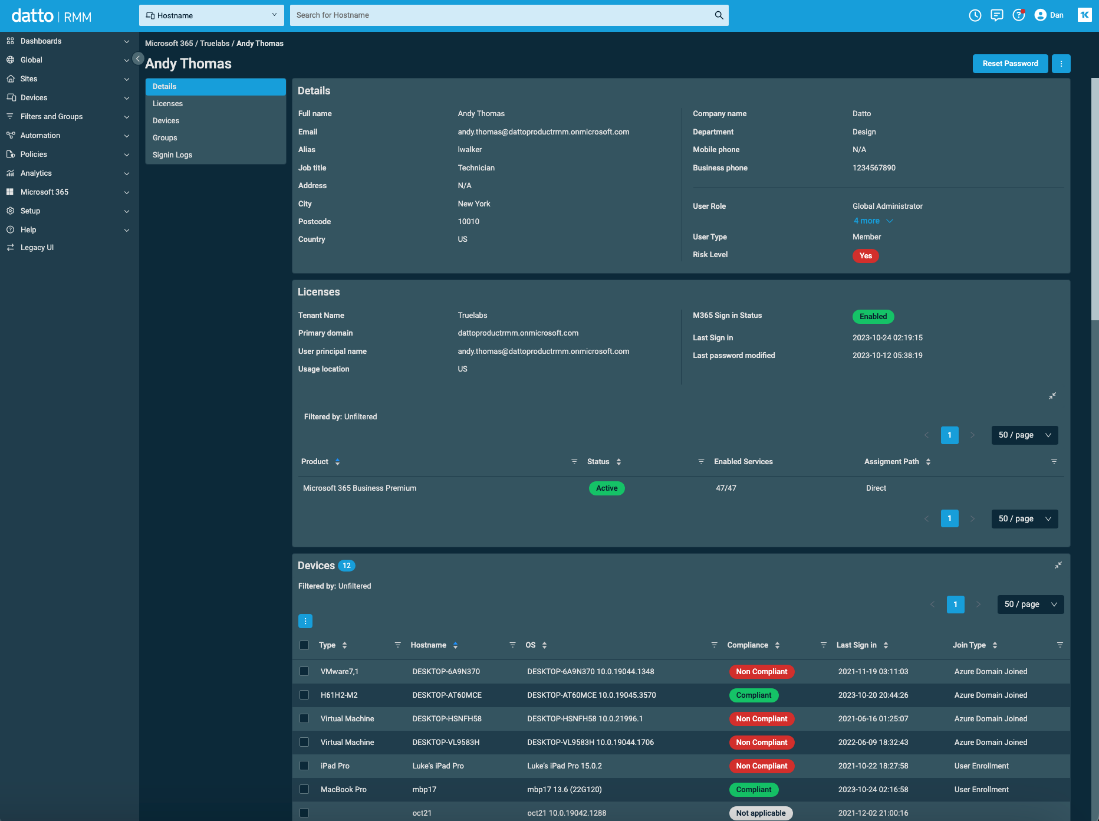
Task: Click the Policies sidebar icon
Action: (10, 154)
